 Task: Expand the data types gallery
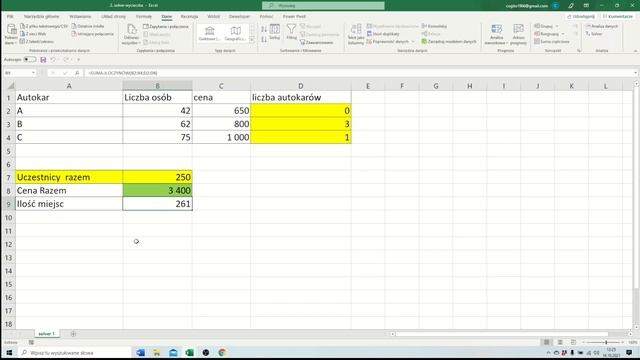252,40
